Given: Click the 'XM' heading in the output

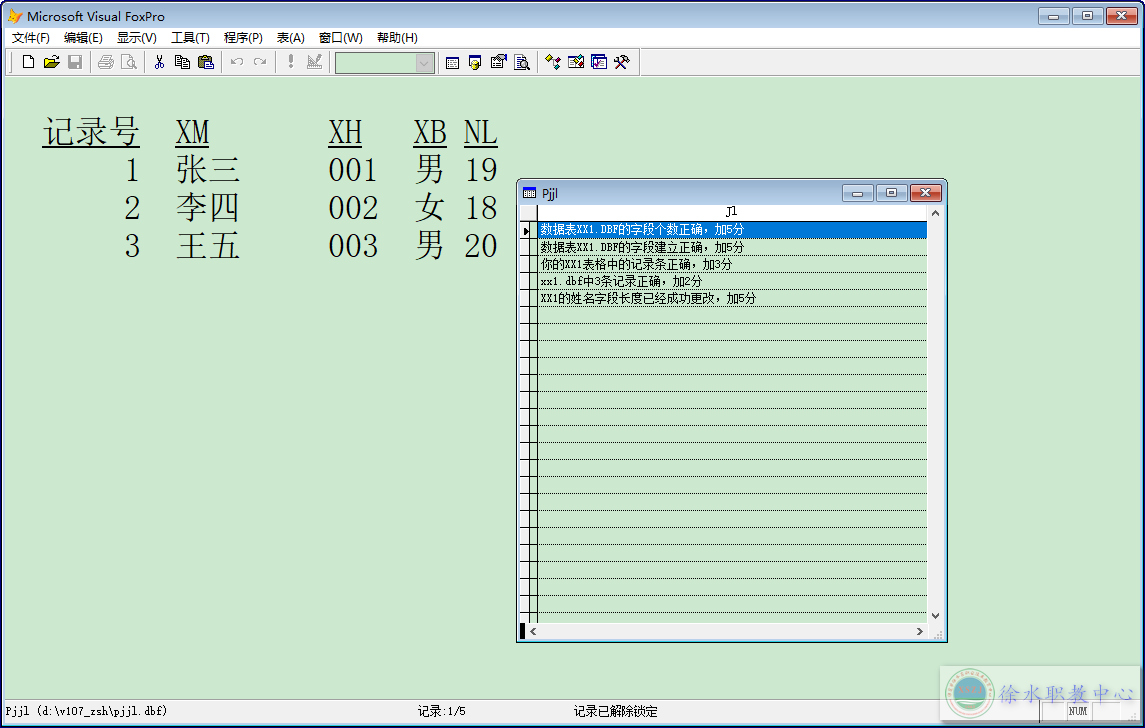Looking at the screenshot, I should [x=193, y=132].
